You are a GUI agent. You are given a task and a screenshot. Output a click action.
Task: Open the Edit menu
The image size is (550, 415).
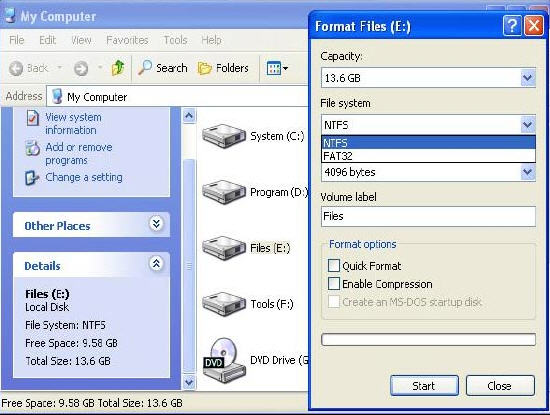coord(47,40)
